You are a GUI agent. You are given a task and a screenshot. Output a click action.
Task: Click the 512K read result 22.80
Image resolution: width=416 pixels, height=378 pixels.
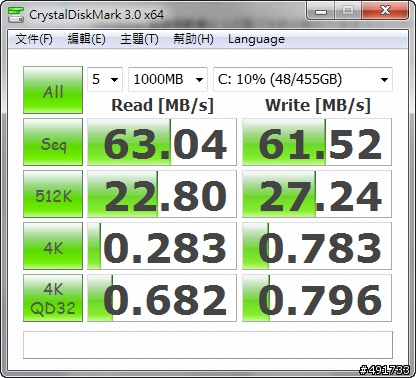coord(162,194)
